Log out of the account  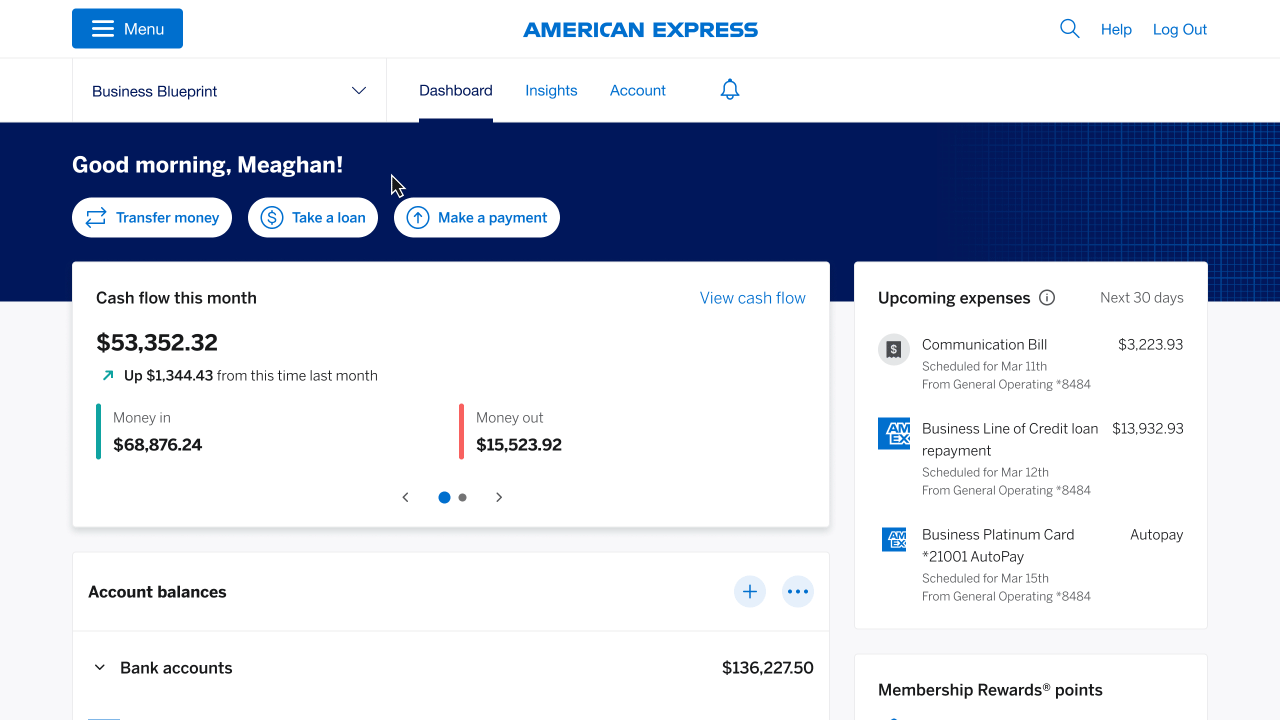tap(1179, 29)
